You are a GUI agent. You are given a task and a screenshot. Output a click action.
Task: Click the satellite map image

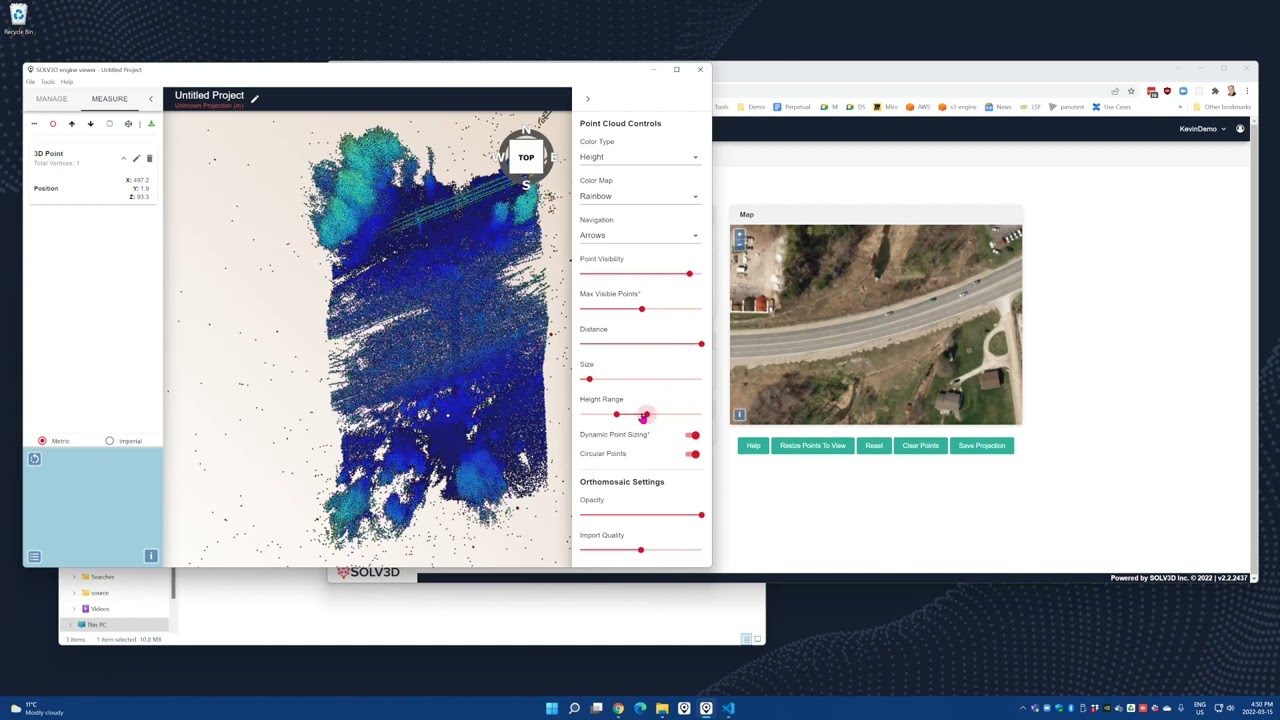pos(876,325)
